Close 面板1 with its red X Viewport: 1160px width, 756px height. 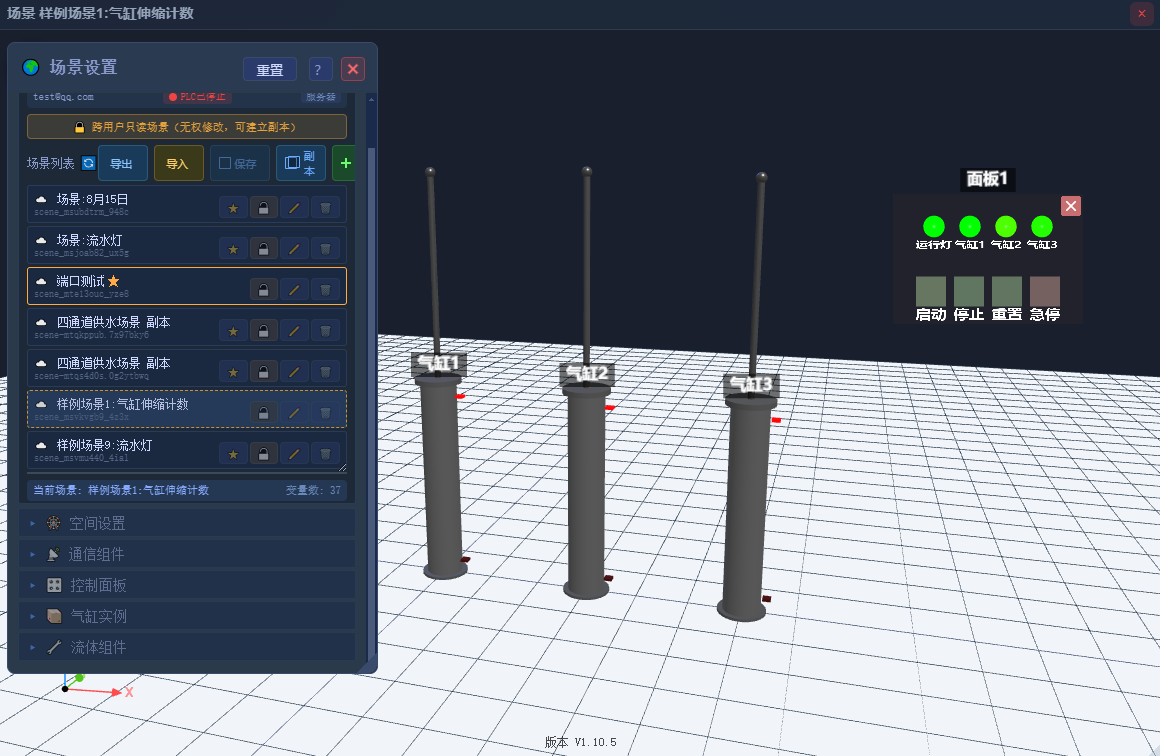click(1070, 206)
